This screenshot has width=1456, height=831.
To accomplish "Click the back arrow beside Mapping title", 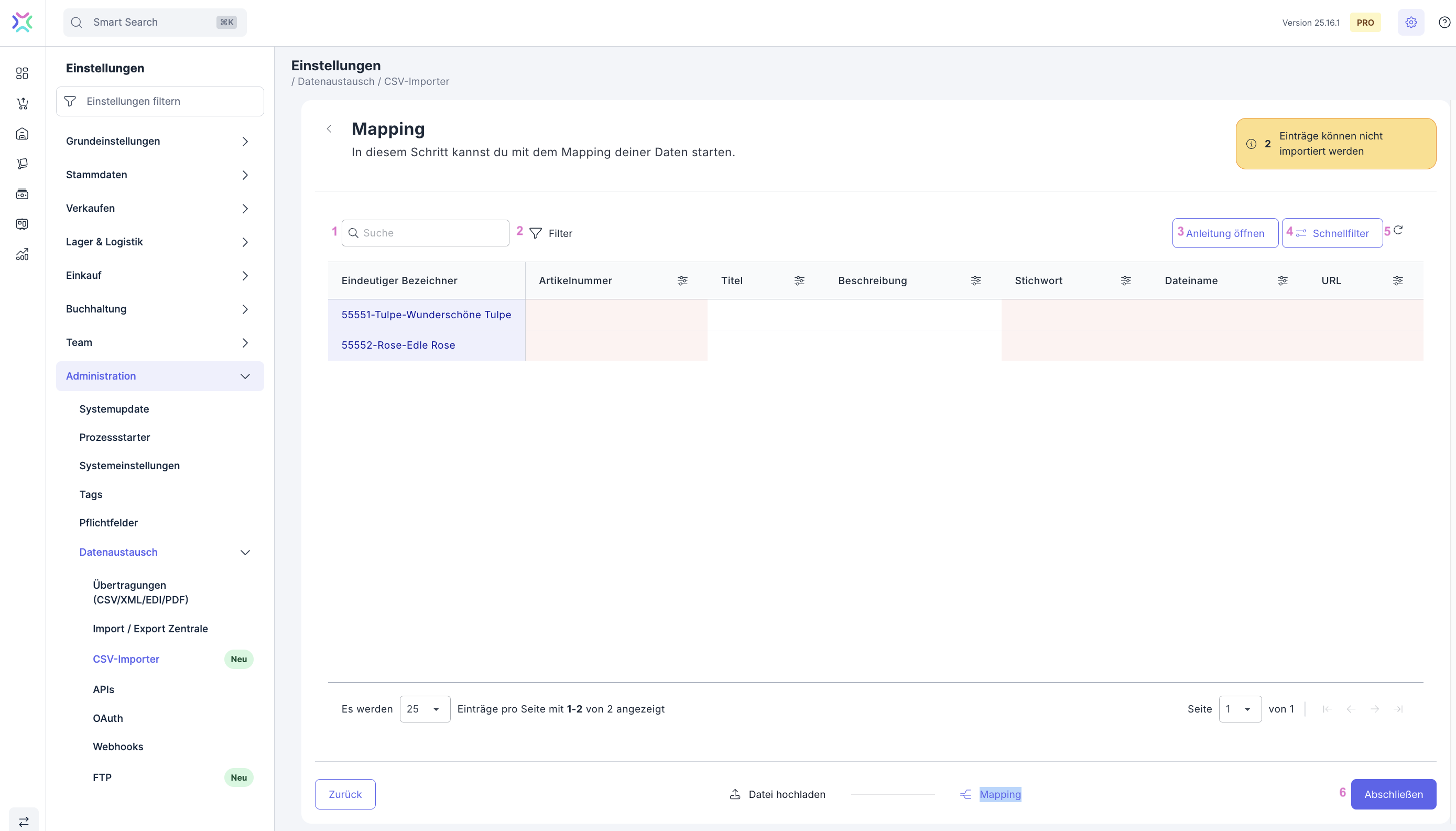I will click(x=329, y=129).
